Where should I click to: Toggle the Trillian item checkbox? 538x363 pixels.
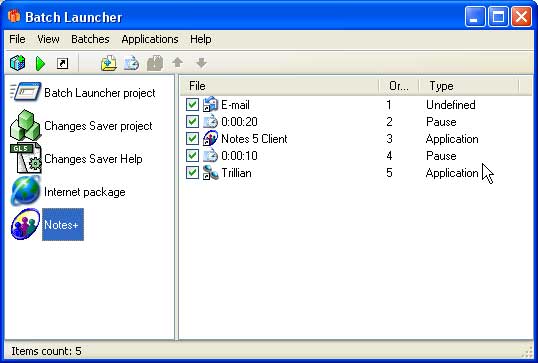click(192, 173)
